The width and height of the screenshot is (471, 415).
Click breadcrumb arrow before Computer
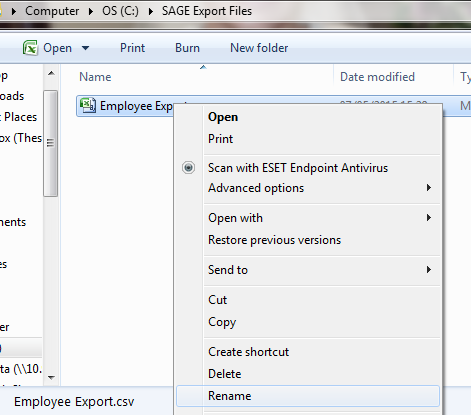point(14,11)
